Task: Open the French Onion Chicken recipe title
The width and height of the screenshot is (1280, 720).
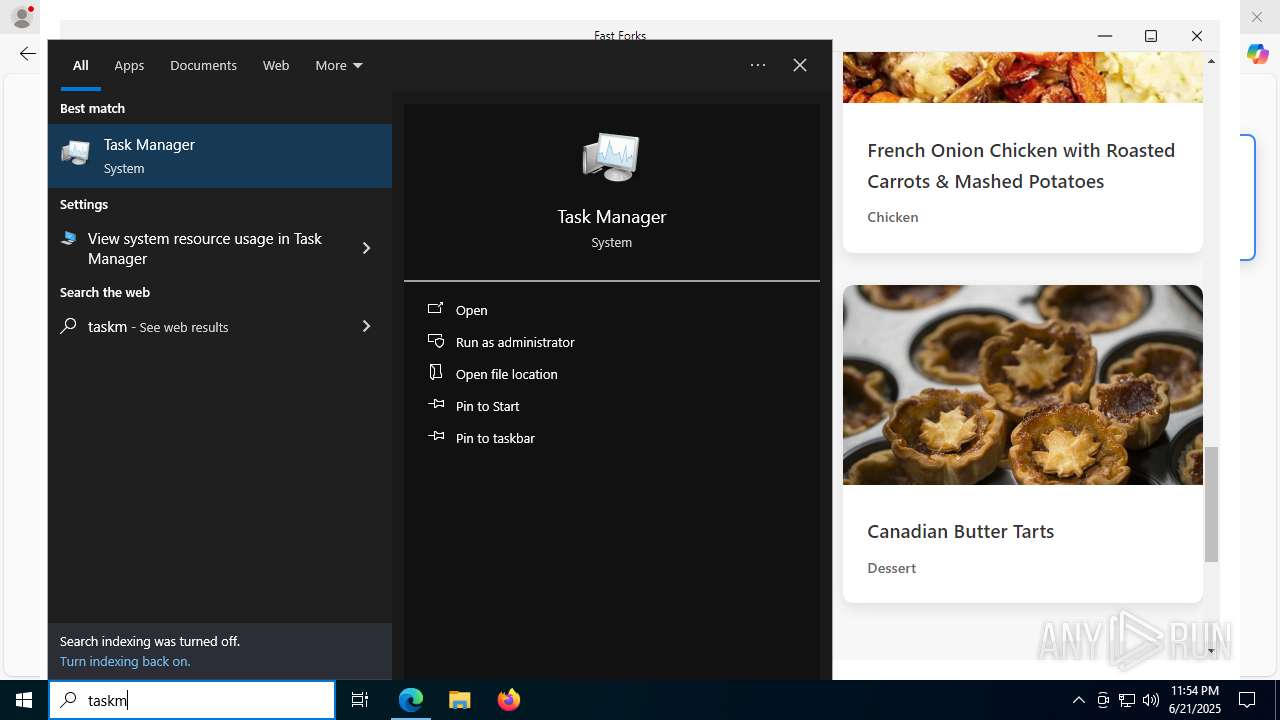Action: (1021, 165)
